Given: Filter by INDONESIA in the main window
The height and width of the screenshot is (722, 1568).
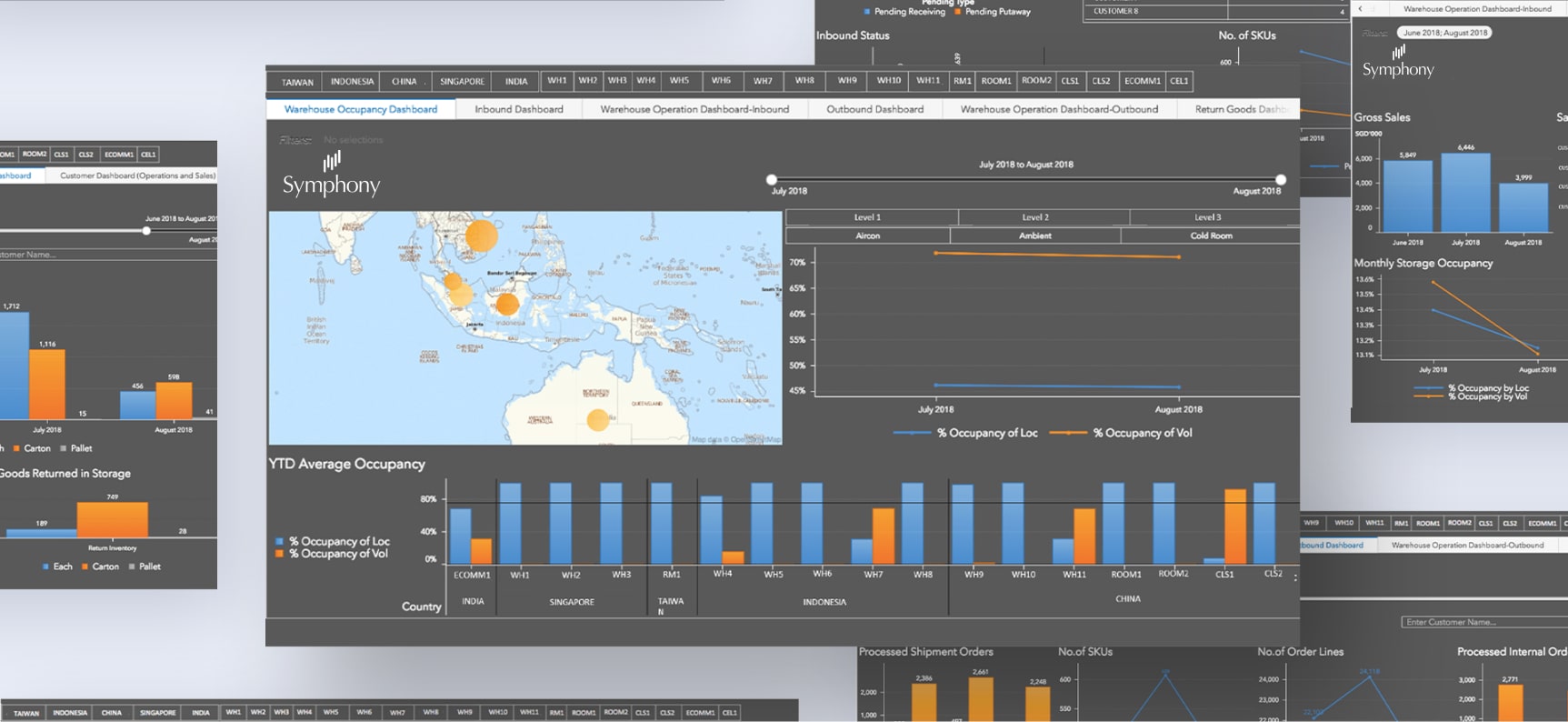Looking at the screenshot, I should (x=352, y=82).
